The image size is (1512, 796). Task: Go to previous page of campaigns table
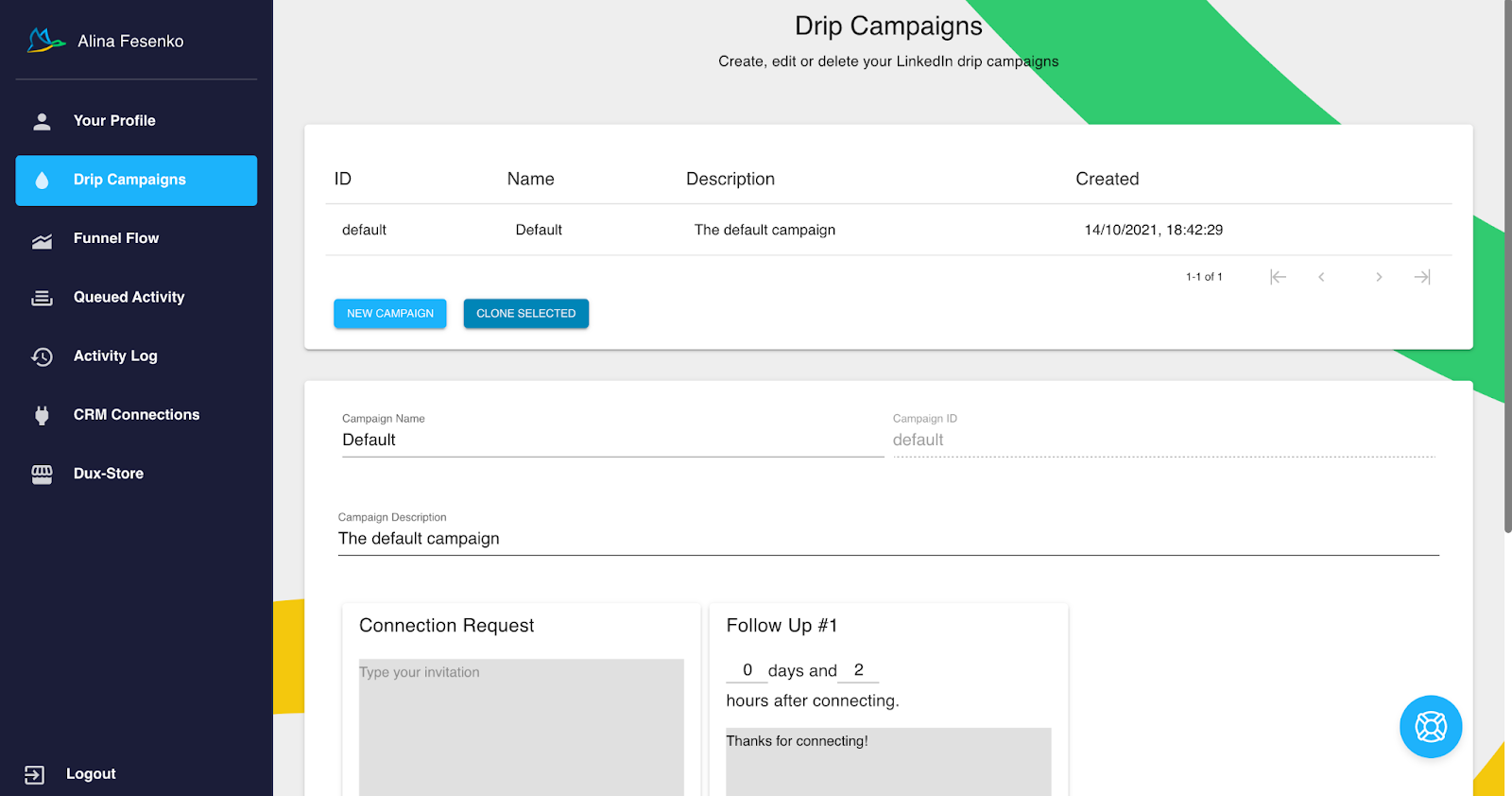[1321, 277]
